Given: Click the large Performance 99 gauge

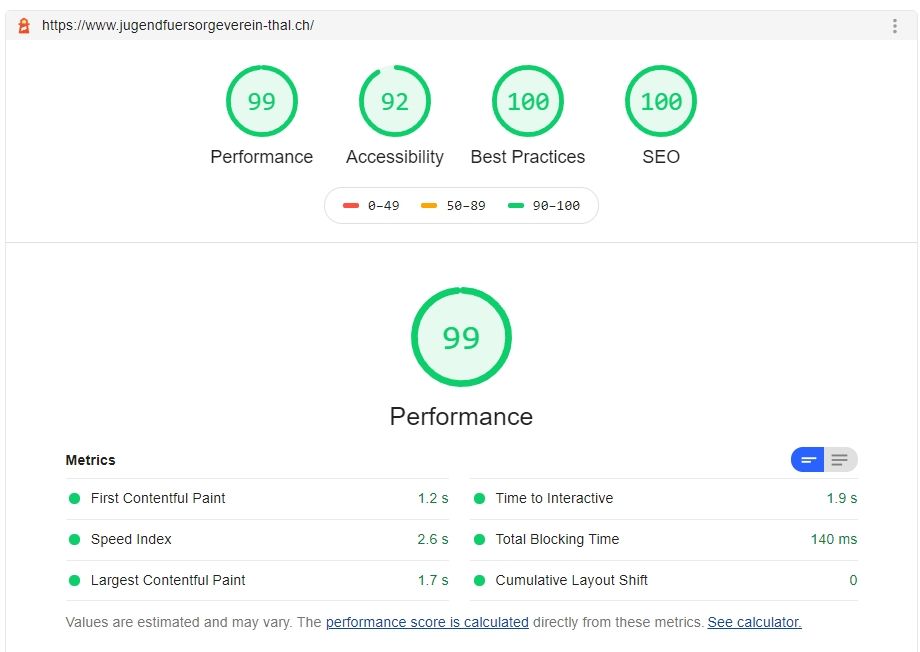Looking at the screenshot, I should coord(461,338).
